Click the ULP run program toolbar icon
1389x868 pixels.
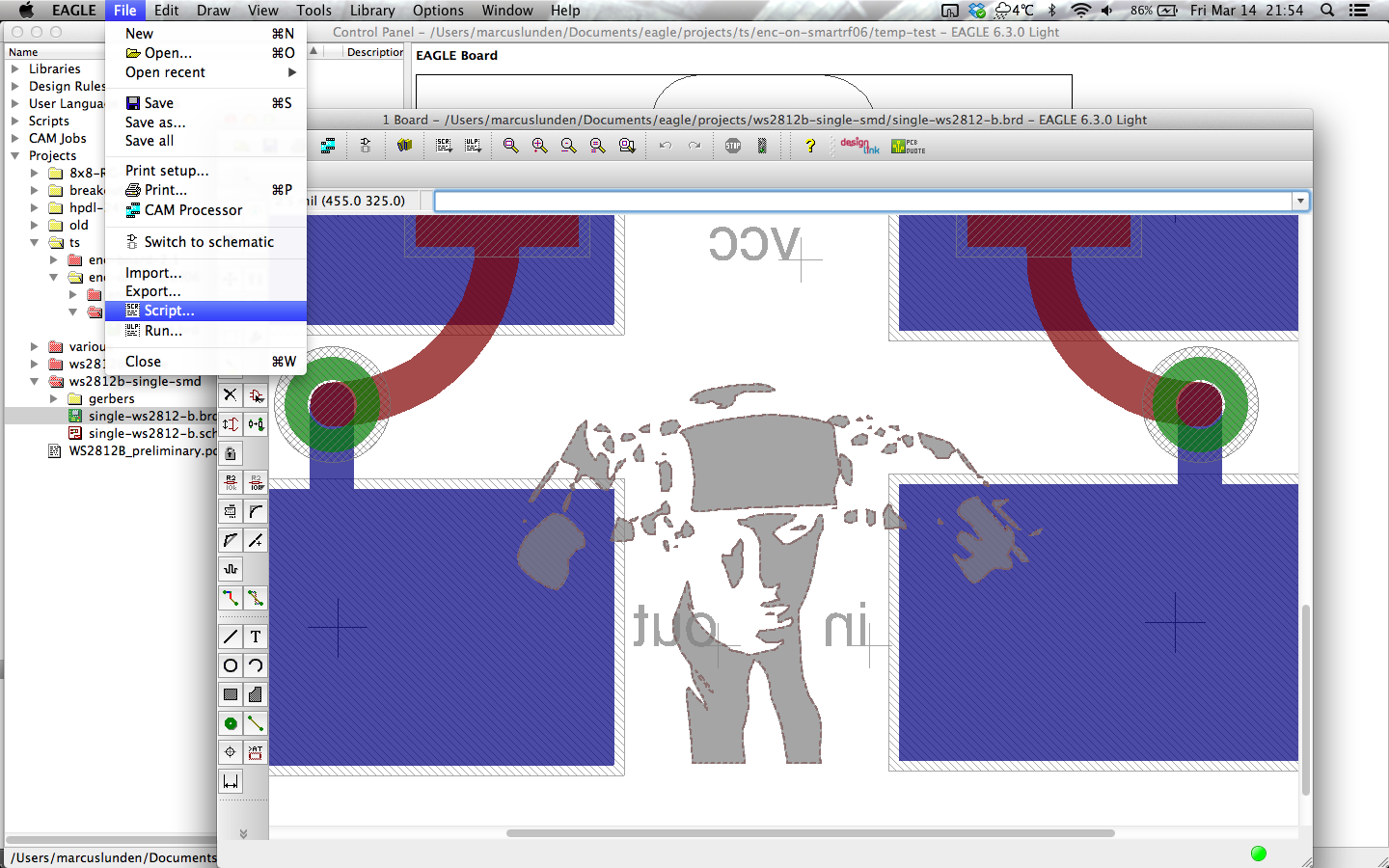pyautogui.click(x=473, y=146)
